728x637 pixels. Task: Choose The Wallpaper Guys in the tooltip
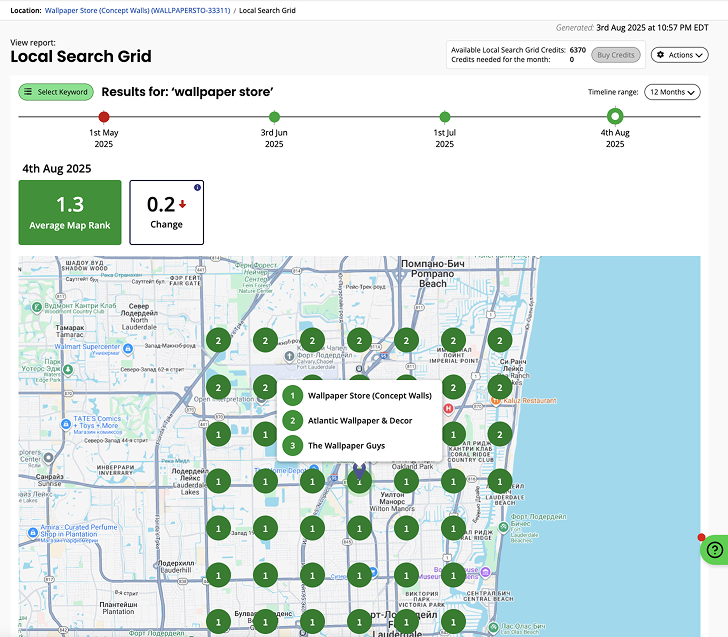[x=346, y=446]
